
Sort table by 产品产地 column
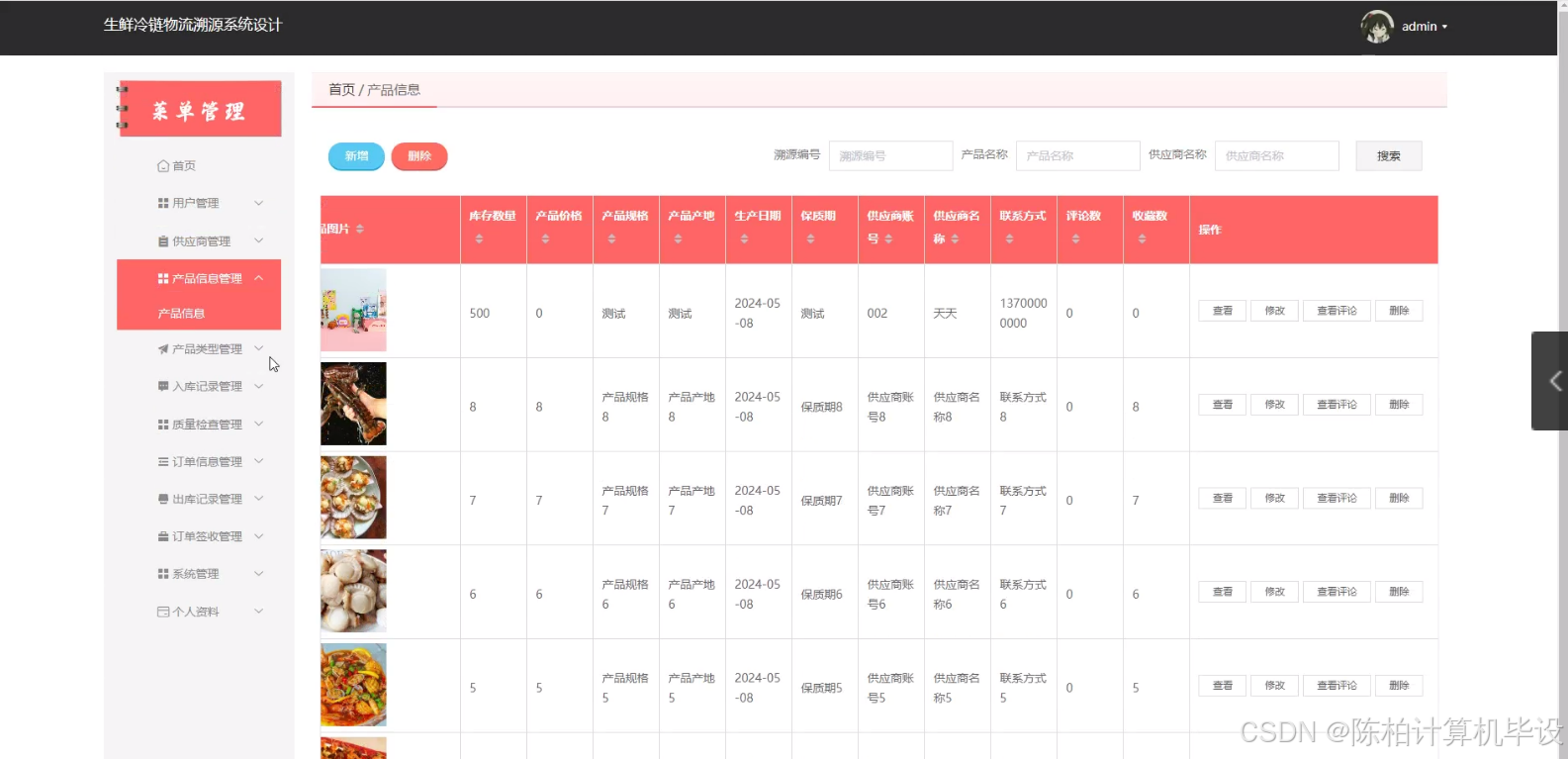click(678, 239)
